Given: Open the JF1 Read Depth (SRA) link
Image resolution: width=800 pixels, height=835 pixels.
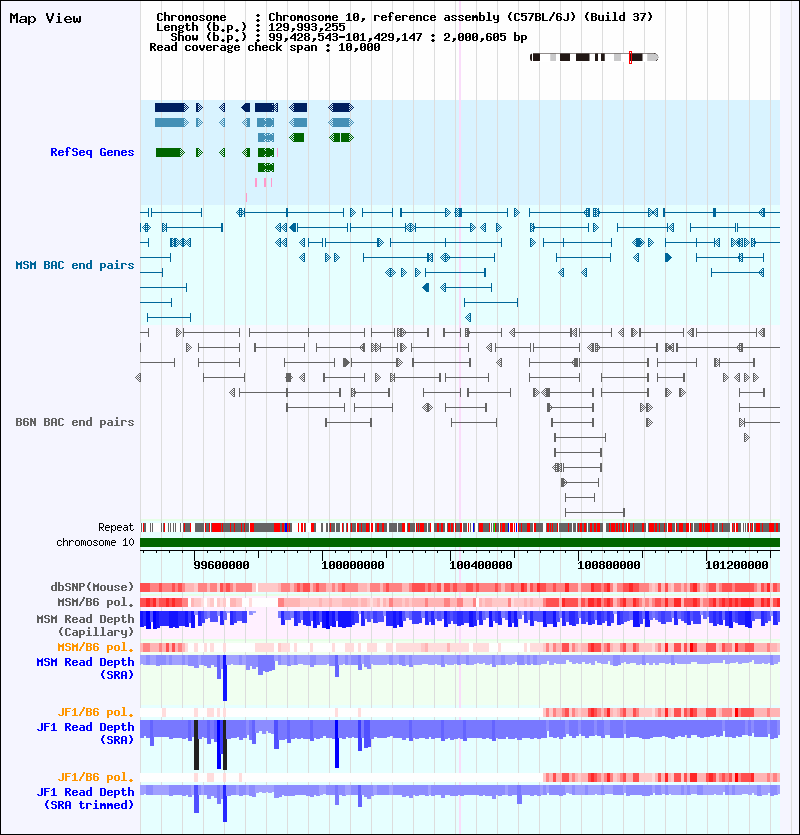Looking at the screenshot, I should point(85,733).
